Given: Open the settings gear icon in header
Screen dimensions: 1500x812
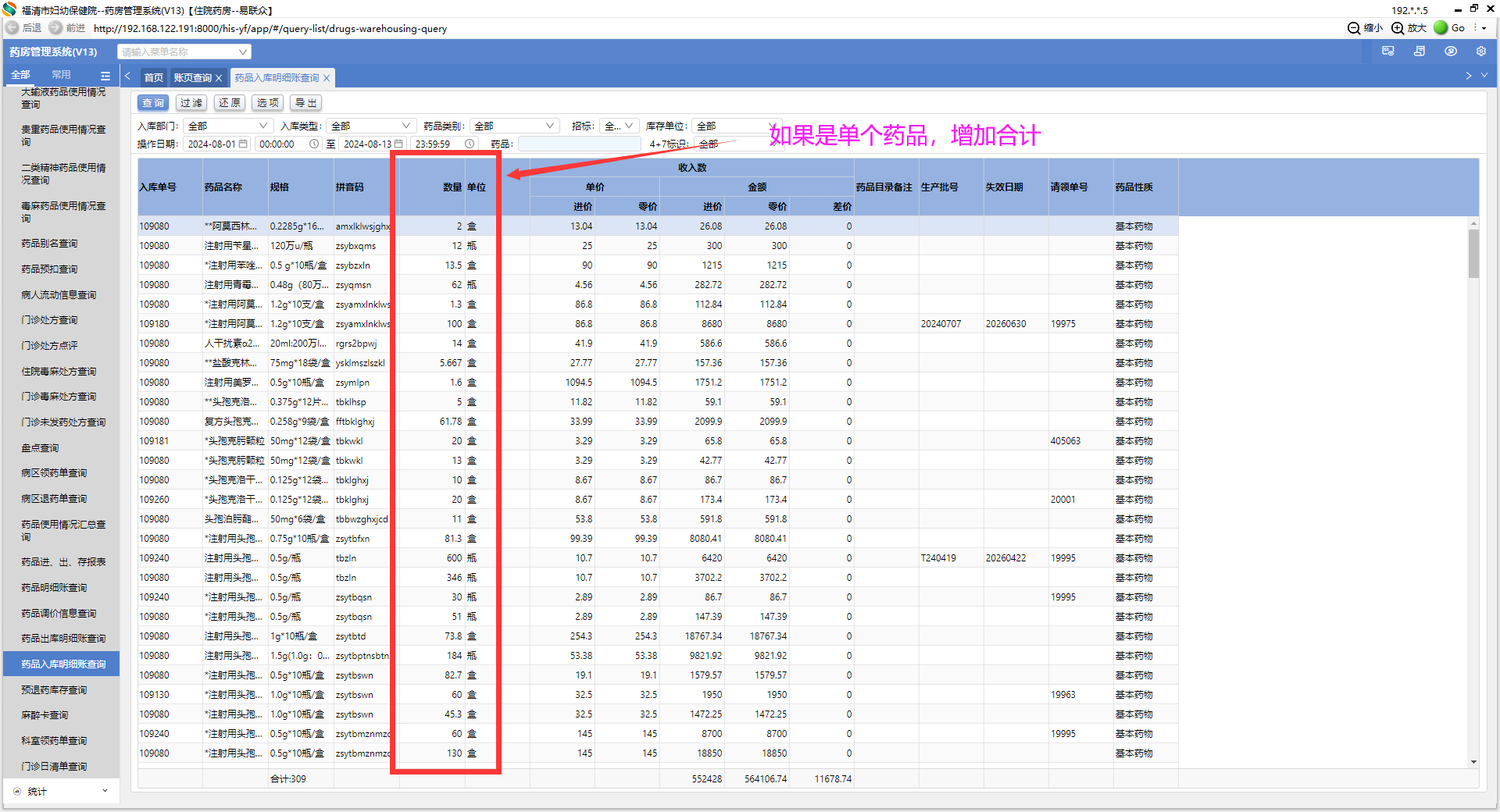Looking at the screenshot, I should tap(1480, 52).
